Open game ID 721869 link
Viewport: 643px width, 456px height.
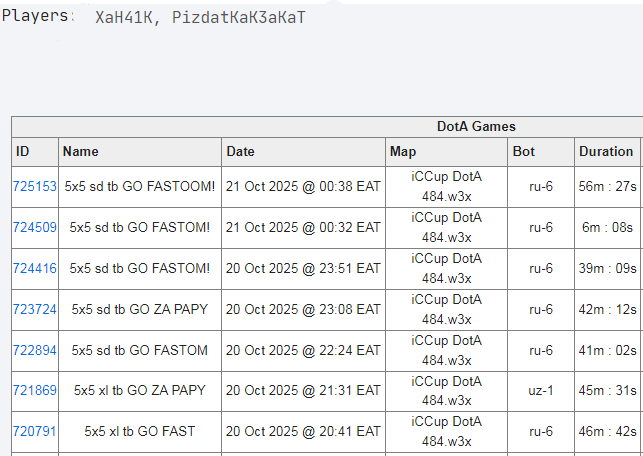(34, 391)
